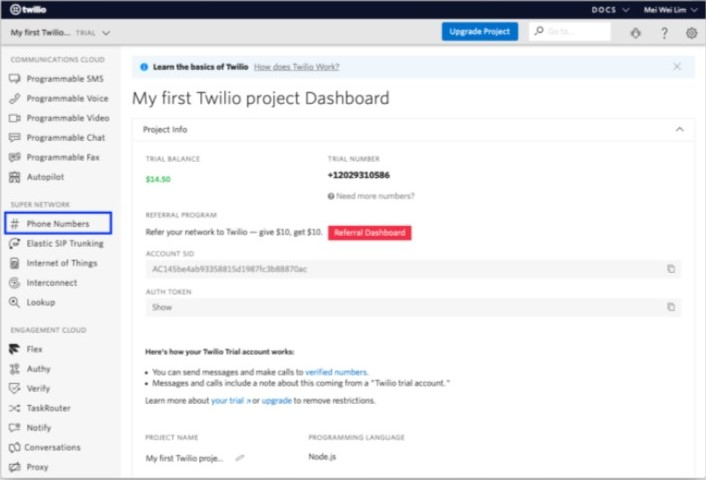Click the info icon in banner

(x=144, y=67)
